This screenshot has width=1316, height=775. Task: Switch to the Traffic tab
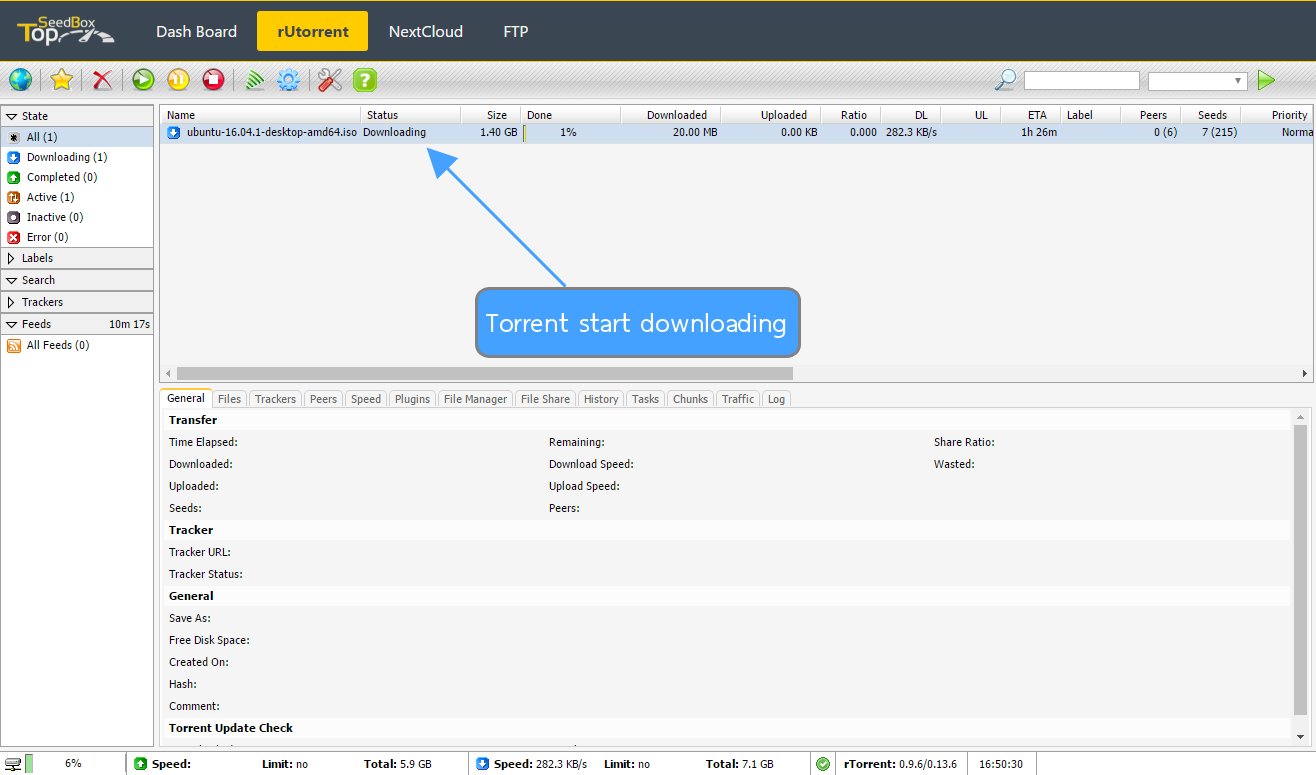(x=738, y=399)
